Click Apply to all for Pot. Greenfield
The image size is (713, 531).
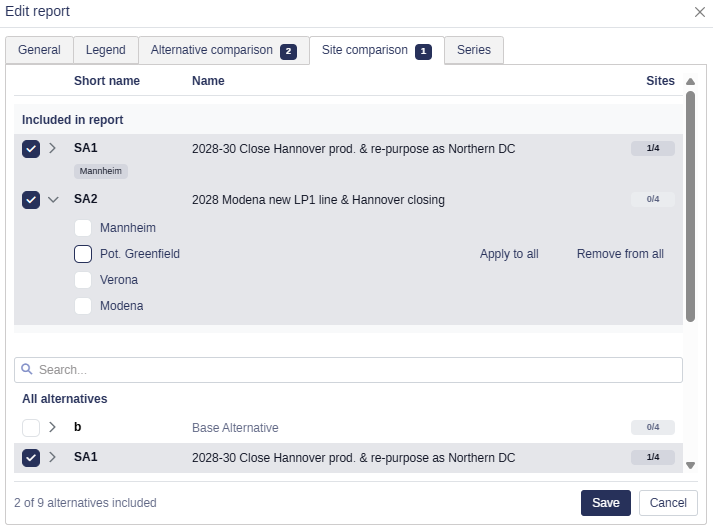pyautogui.click(x=509, y=254)
